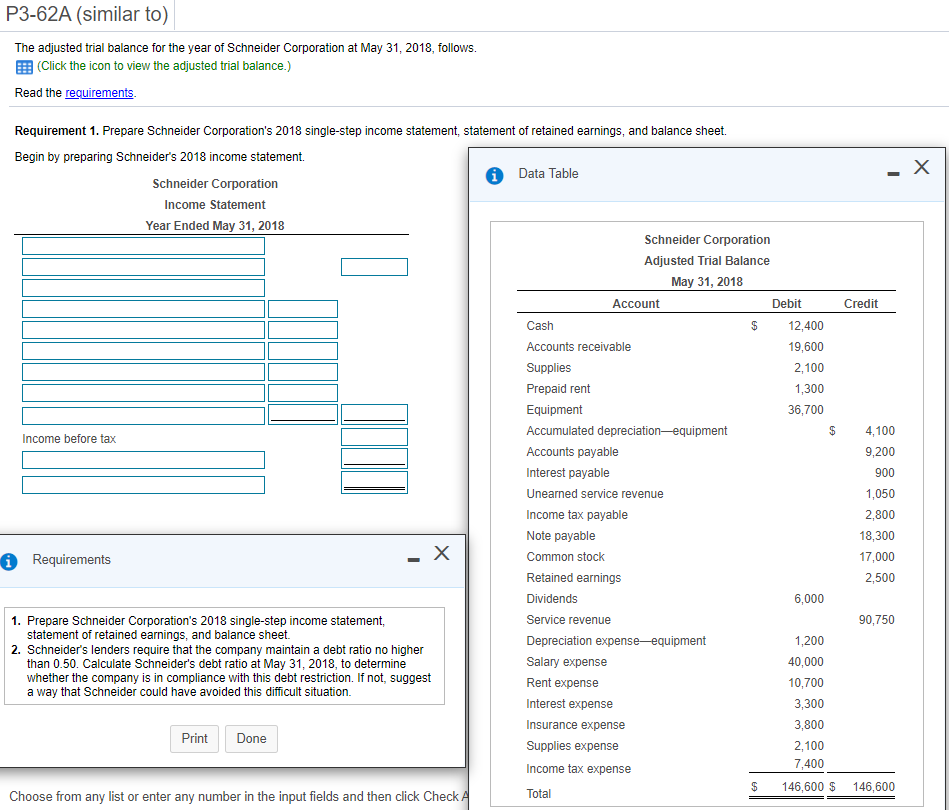
Task: Click the Prepaid rent account name
Action: [558, 389]
